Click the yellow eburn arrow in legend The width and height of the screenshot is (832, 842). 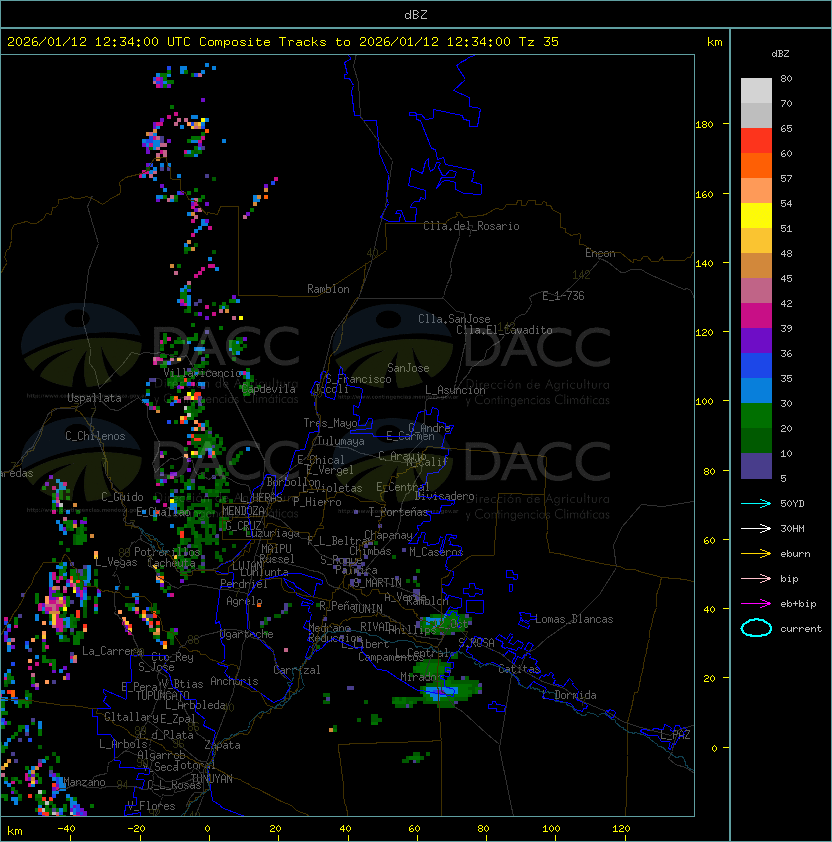(756, 554)
